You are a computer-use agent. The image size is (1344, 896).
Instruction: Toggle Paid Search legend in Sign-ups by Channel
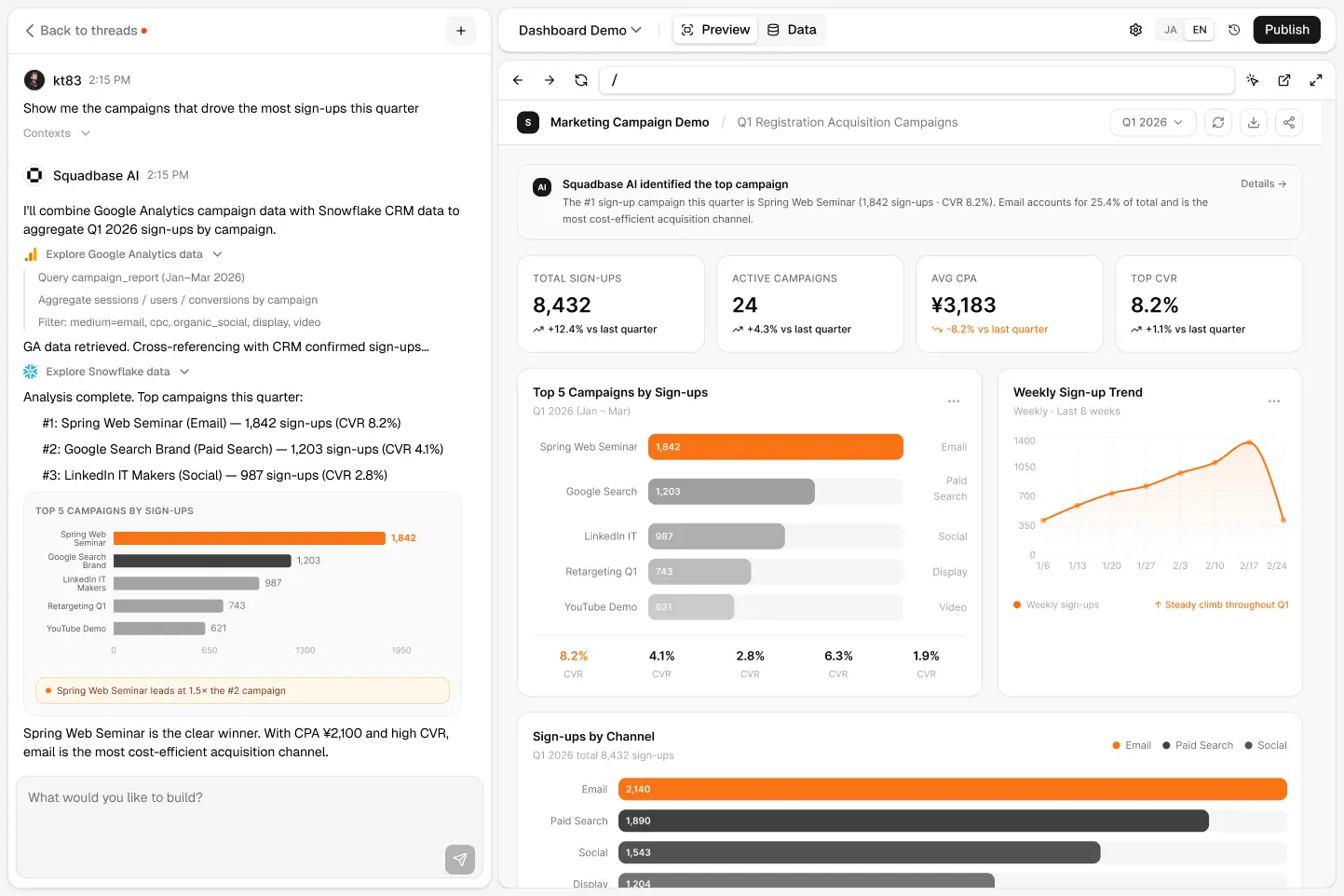[1198, 745]
